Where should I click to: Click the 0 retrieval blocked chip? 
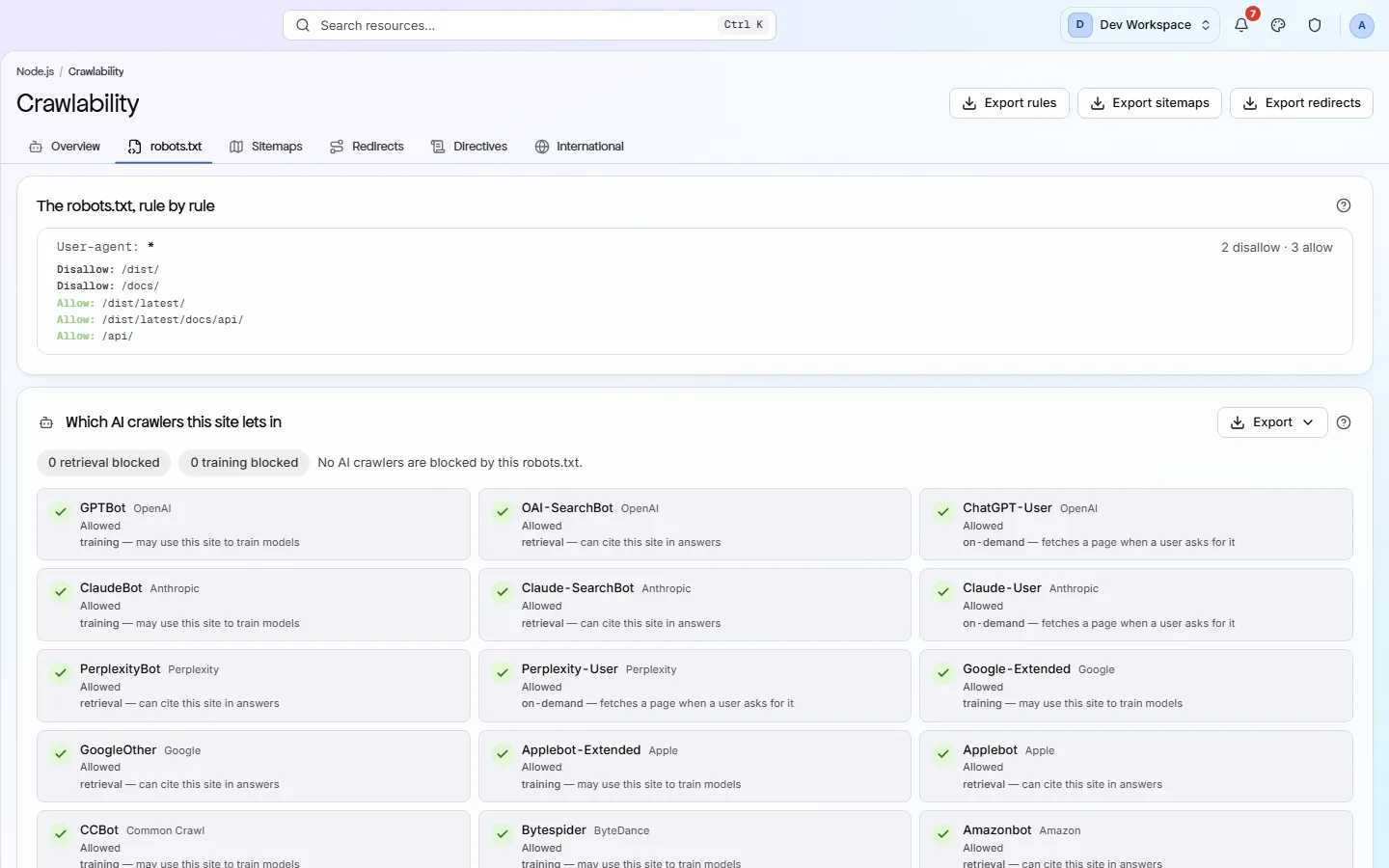pyautogui.click(x=104, y=463)
